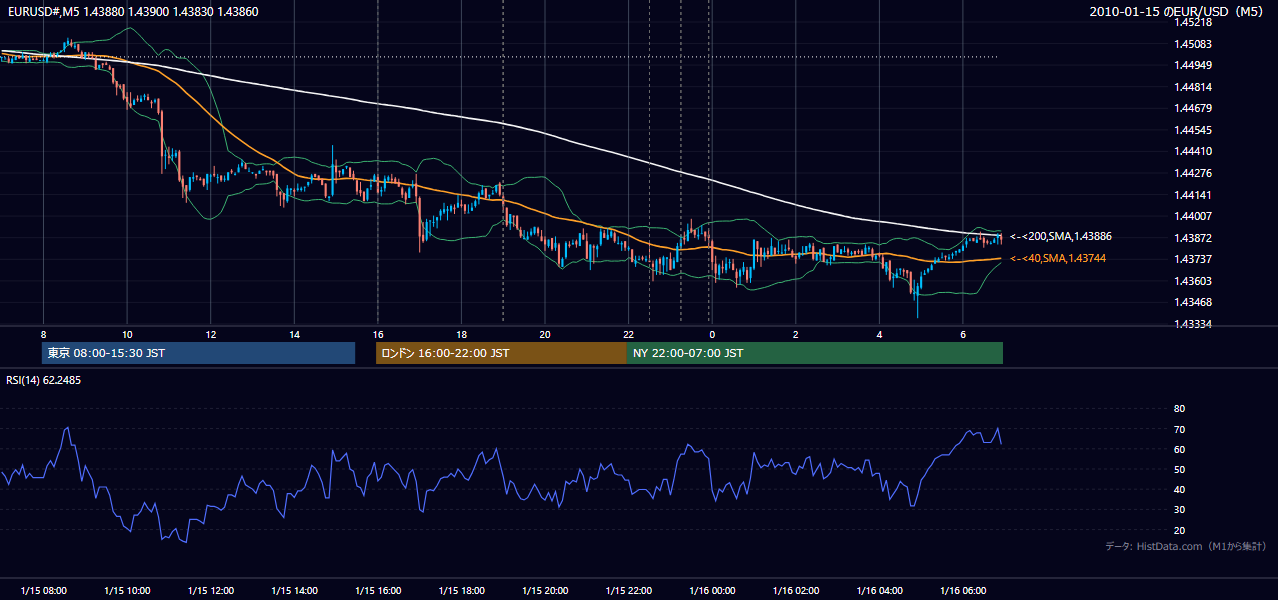This screenshot has height=600, width=1278.
Task: Click price axis value 1.45218
Action: [1193, 22]
